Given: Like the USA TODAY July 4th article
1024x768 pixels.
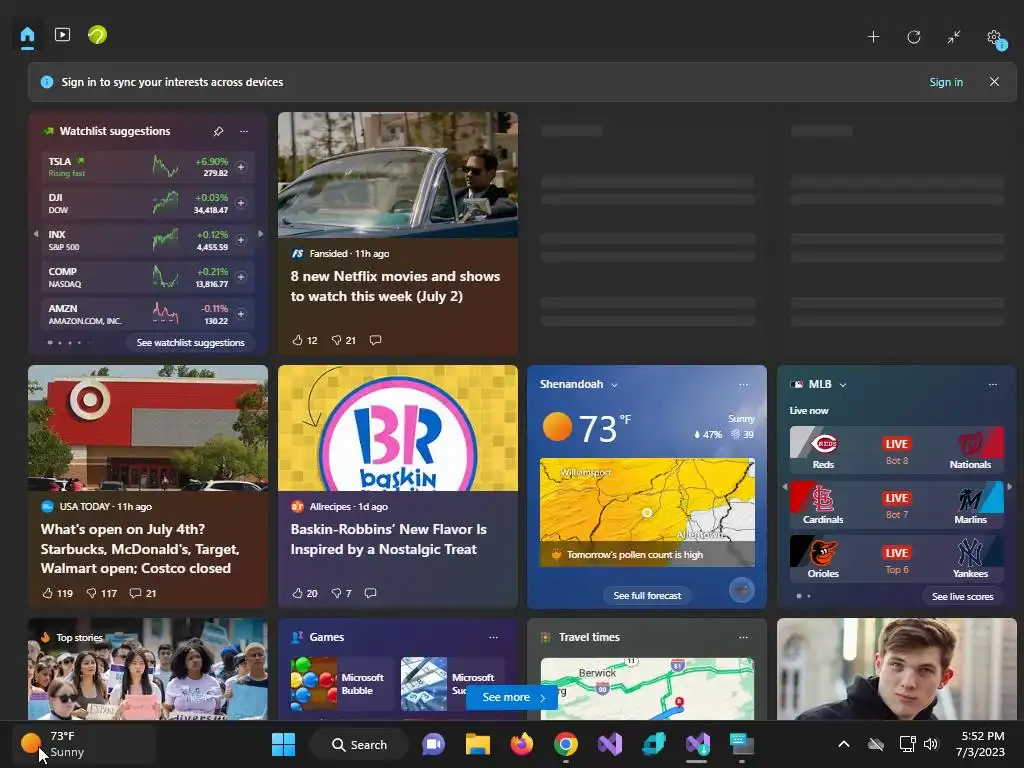Looking at the screenshot, I should tap(57, 593).
